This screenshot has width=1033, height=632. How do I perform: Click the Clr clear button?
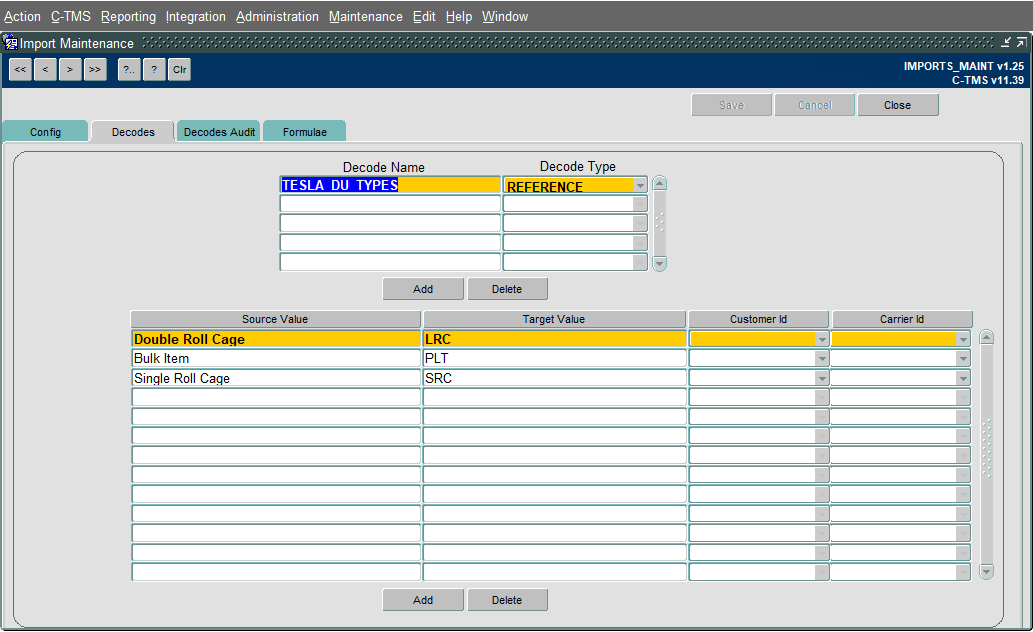(x=179, y=69)
